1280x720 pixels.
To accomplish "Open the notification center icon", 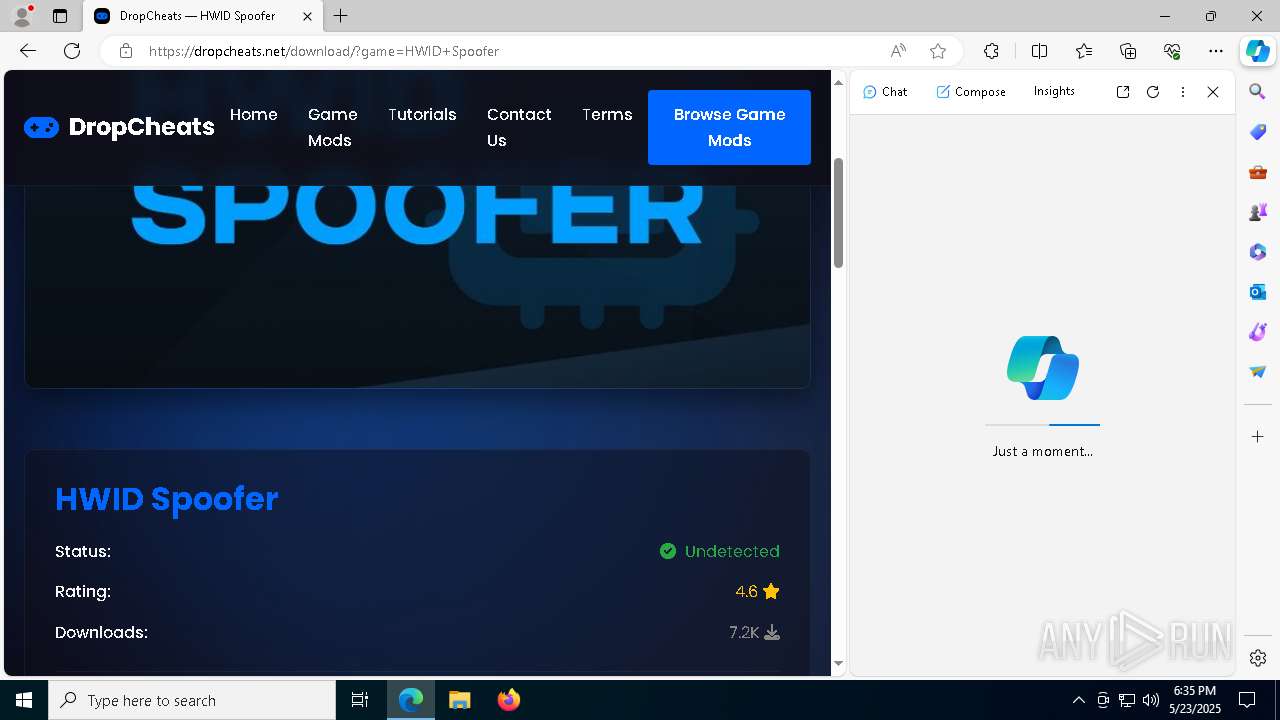I will [x=1247, y=700].
